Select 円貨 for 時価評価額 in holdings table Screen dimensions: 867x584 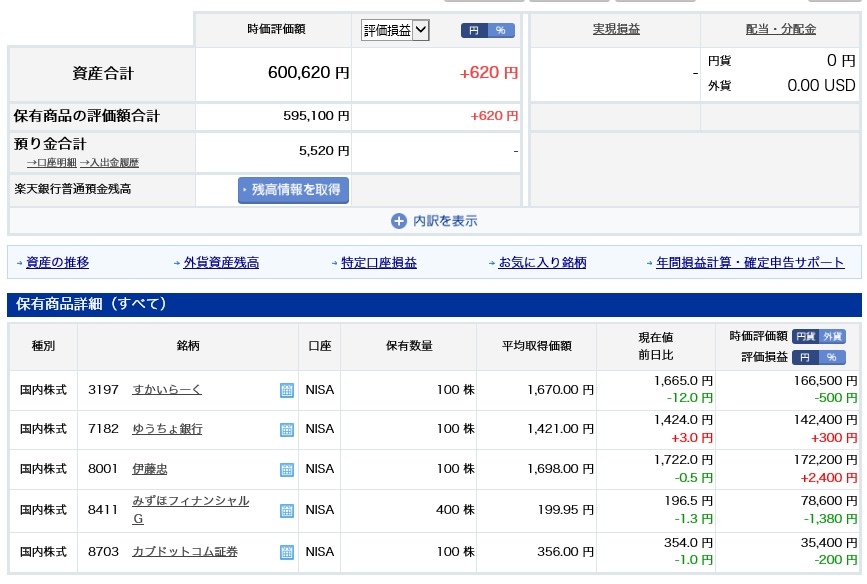click(806, 337)
